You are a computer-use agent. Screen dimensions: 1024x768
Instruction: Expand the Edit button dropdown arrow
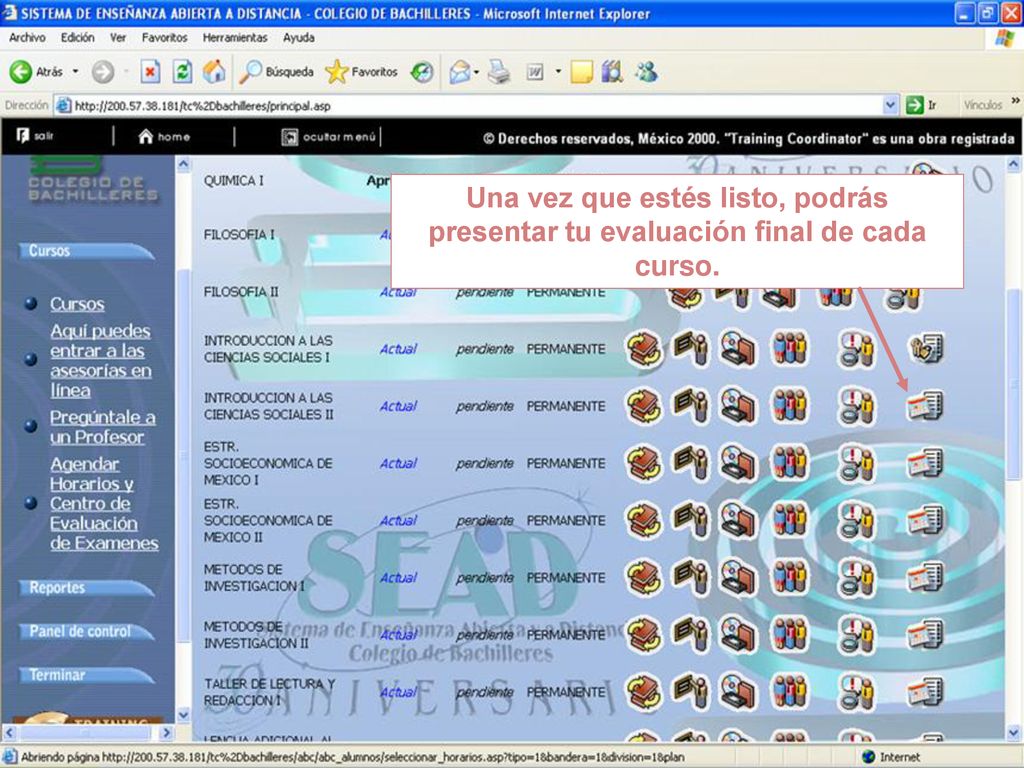click(x=558, y=71)
